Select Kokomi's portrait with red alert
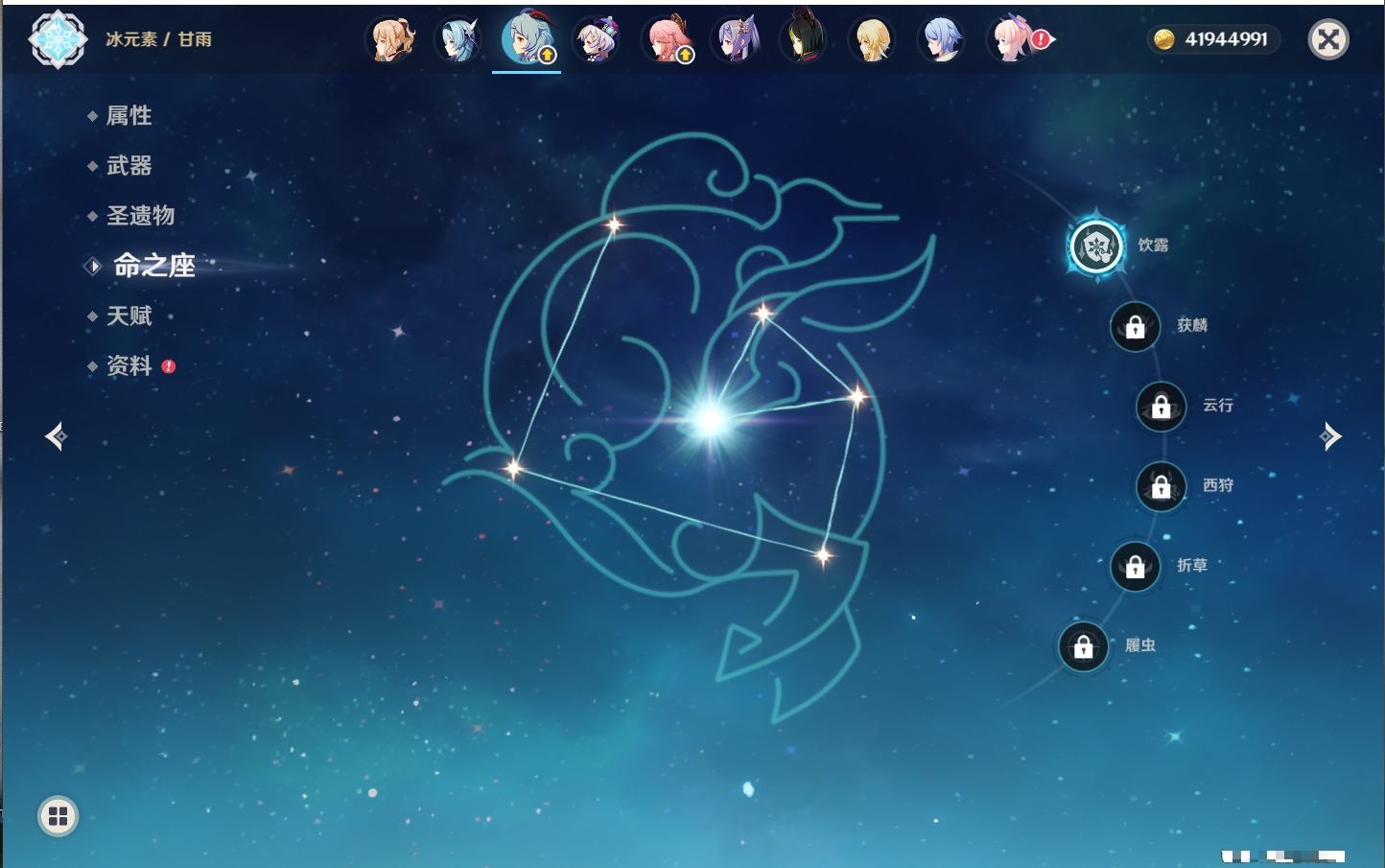The width and height of the screenshot is (1385, 868). tap(1013, 39)
